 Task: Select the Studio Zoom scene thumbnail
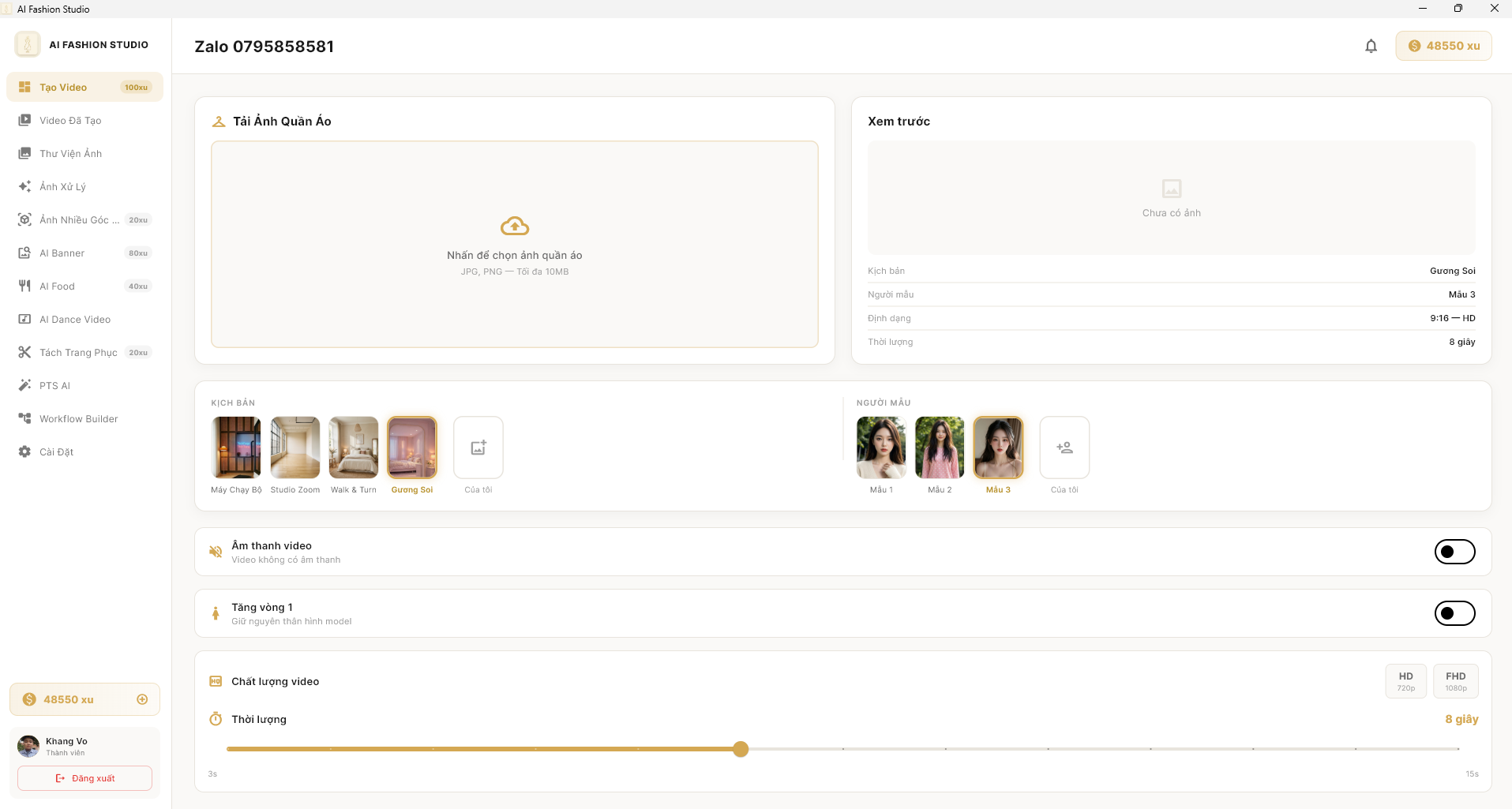(295, 448)
